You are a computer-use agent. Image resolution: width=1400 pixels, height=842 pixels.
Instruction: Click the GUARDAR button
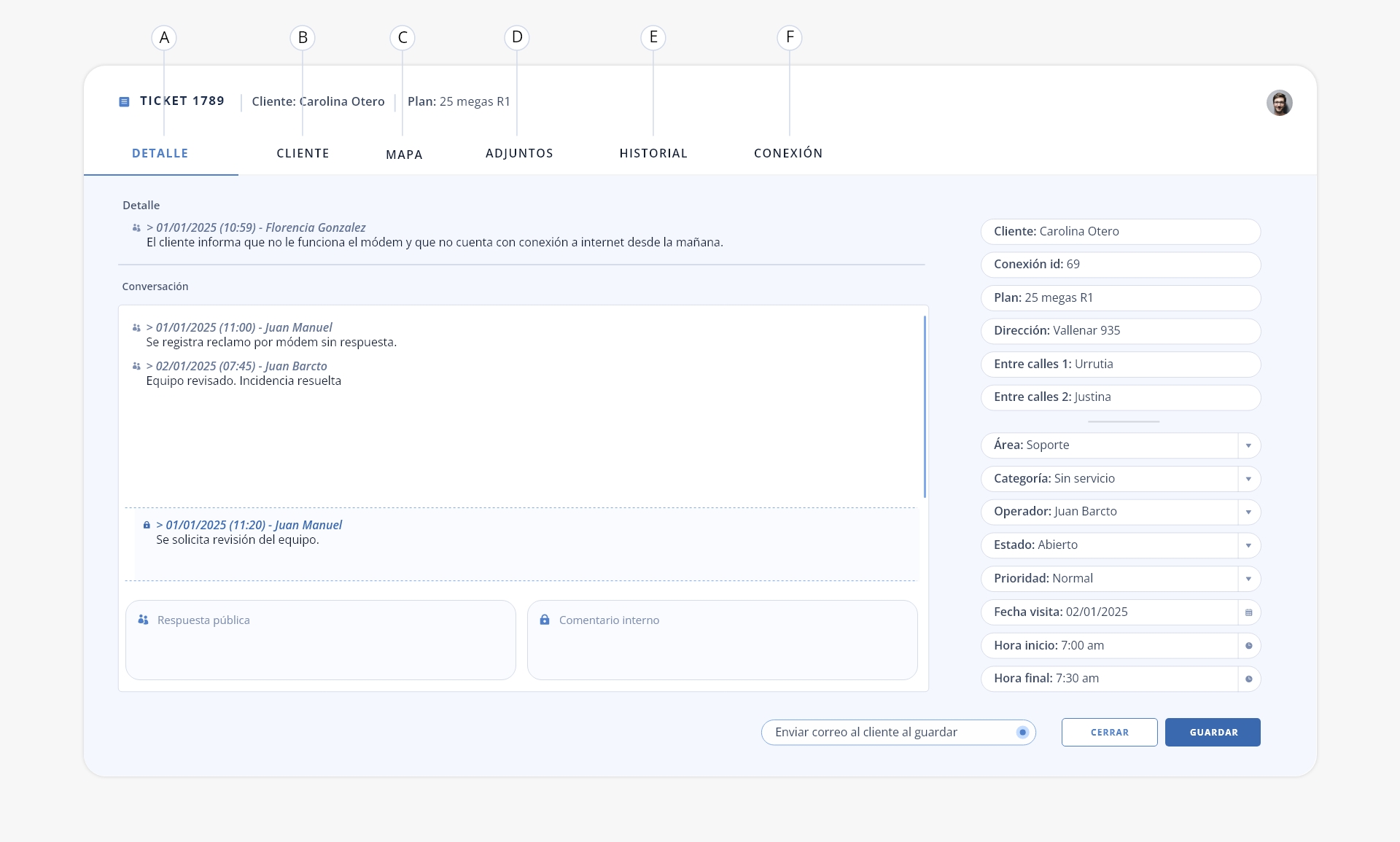click(1213, 732)
